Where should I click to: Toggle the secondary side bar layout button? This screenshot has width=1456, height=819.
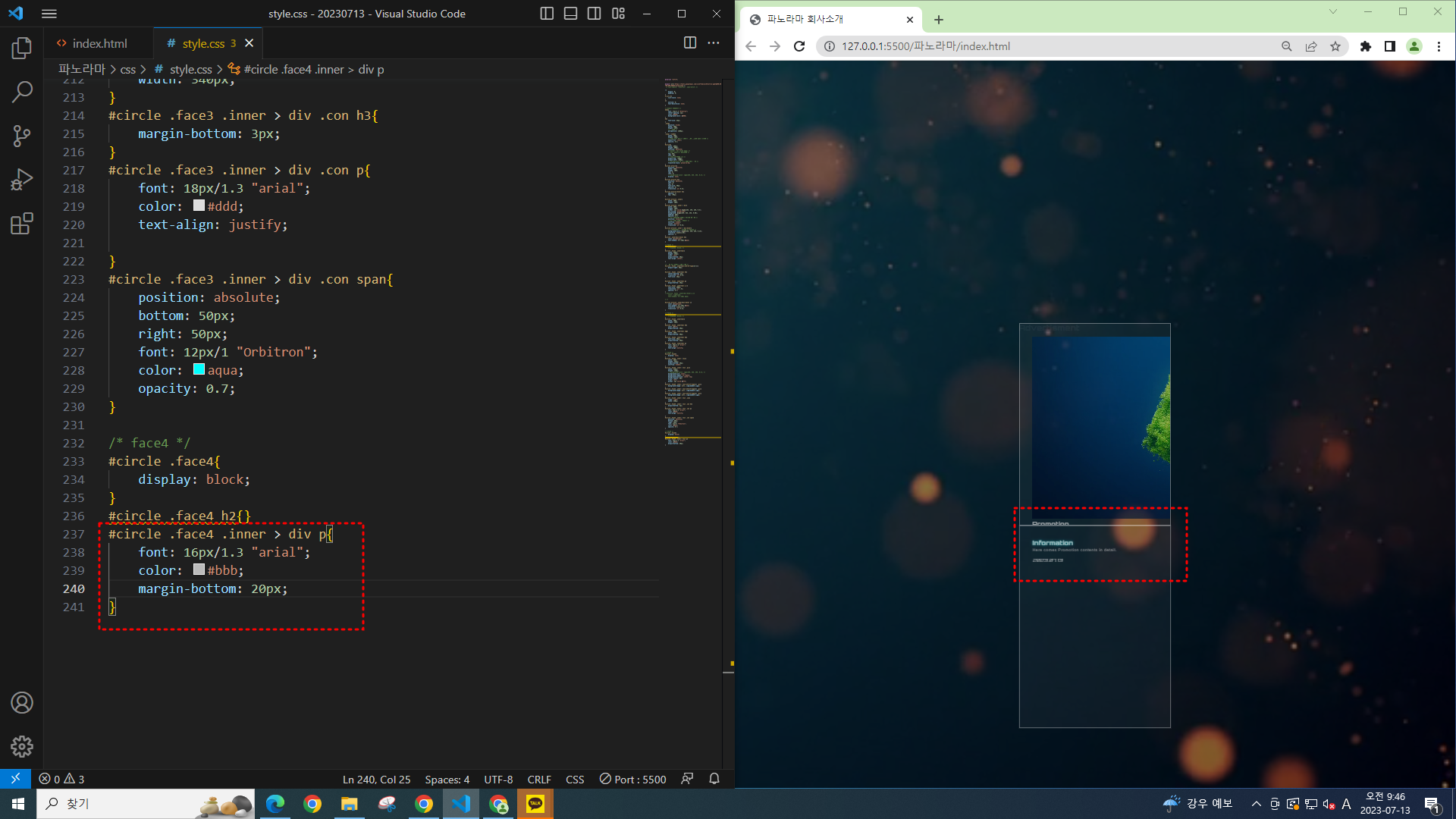click(x=595, y=14)
